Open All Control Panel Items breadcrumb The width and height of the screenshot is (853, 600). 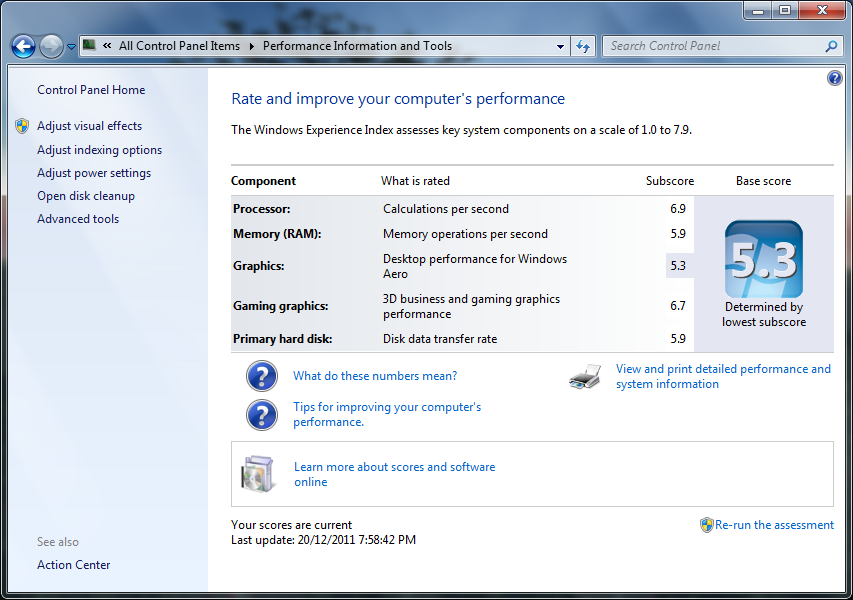[180, 46]
